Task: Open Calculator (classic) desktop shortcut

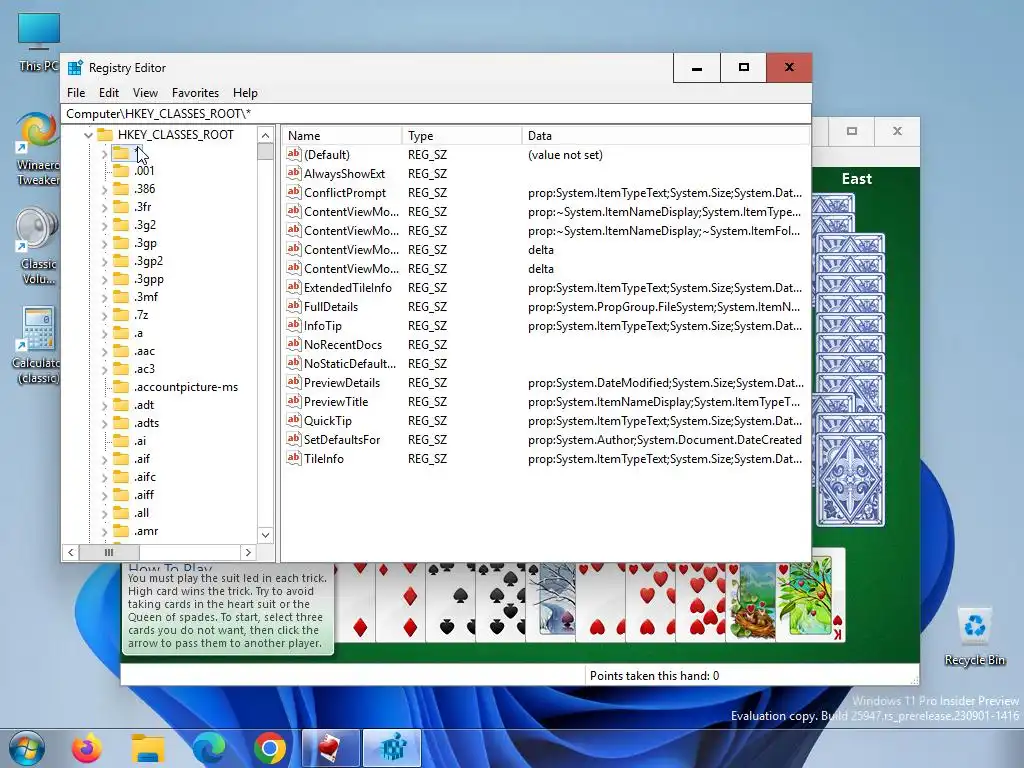Action: pyautogui.click(x=38, y=345)
